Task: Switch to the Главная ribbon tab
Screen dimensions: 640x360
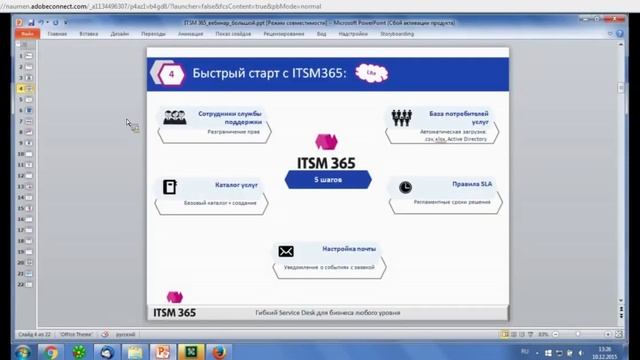Action: tap(57, 34)
